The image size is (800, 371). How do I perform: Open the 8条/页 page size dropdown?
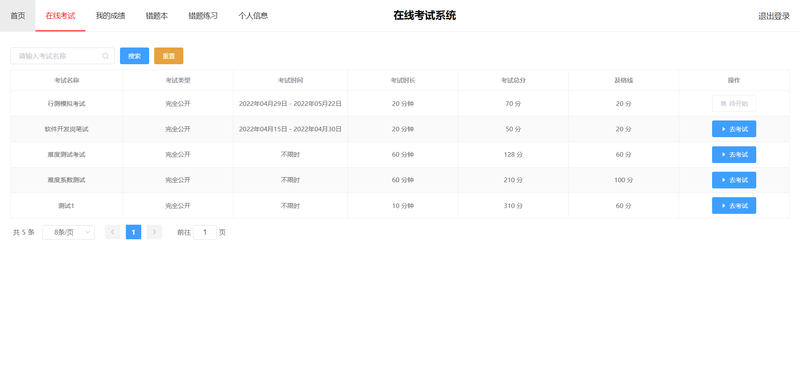(68, 233)
